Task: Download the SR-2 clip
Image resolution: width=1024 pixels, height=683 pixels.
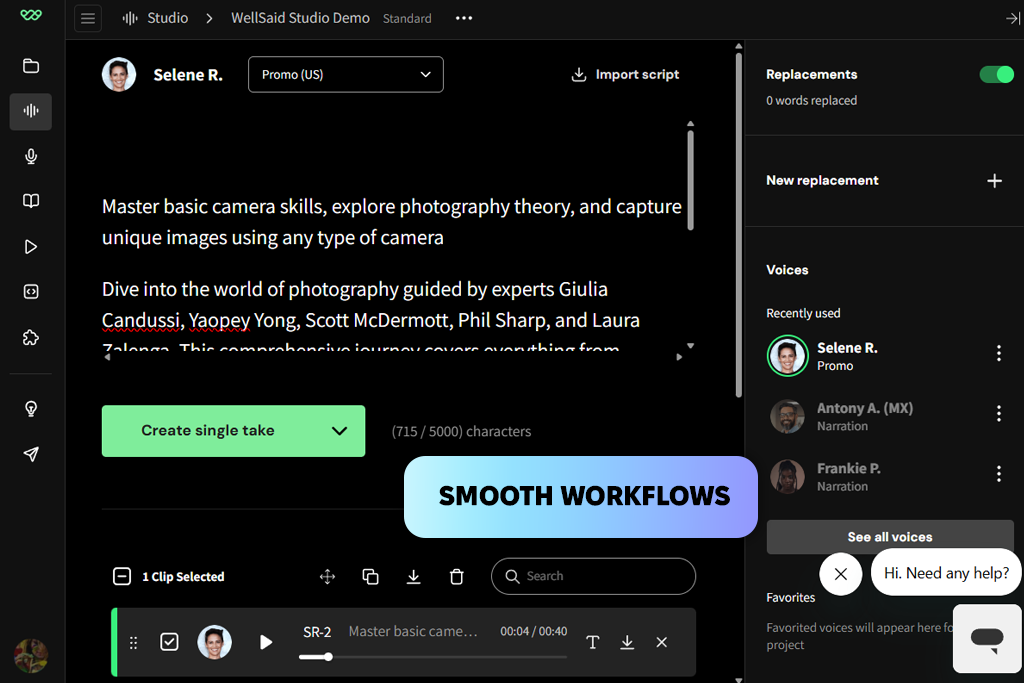Action: pyautogui.click(x=627, y=643)
